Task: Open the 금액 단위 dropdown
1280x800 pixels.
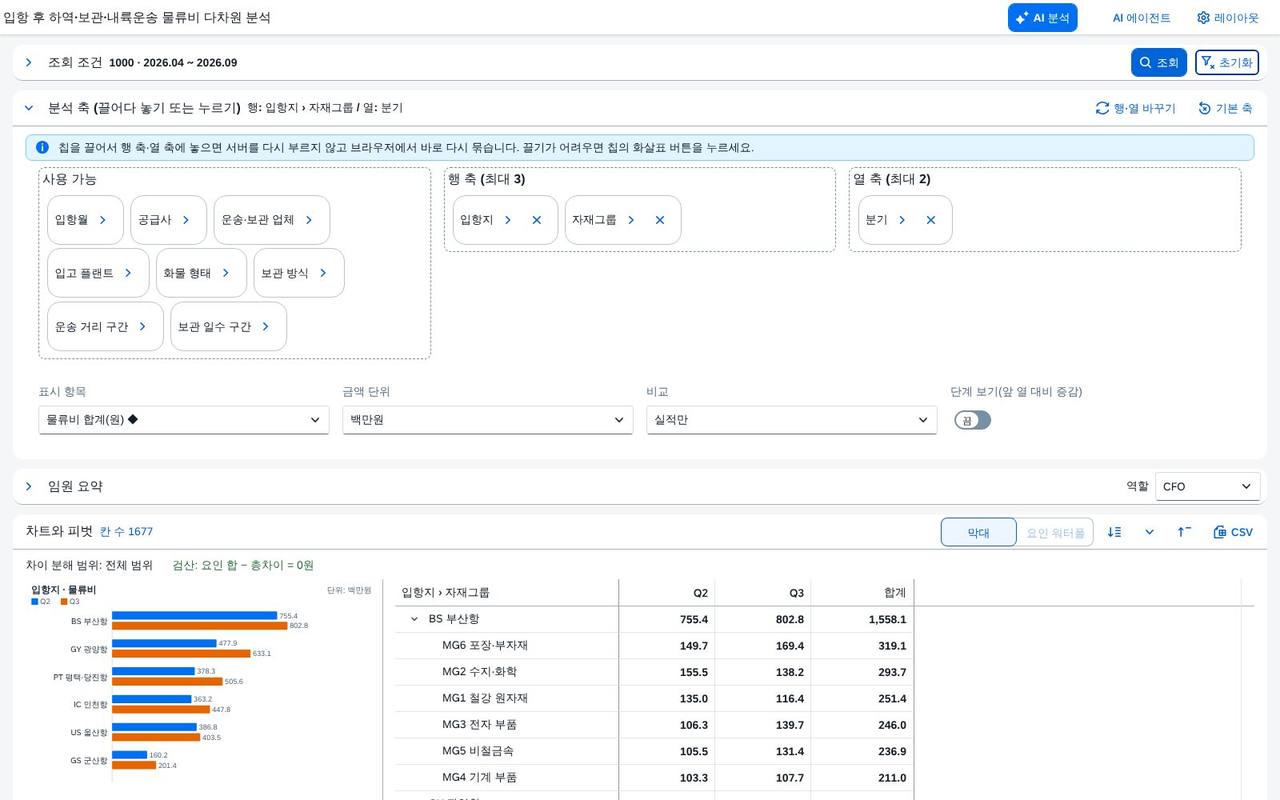Action: 488,420
